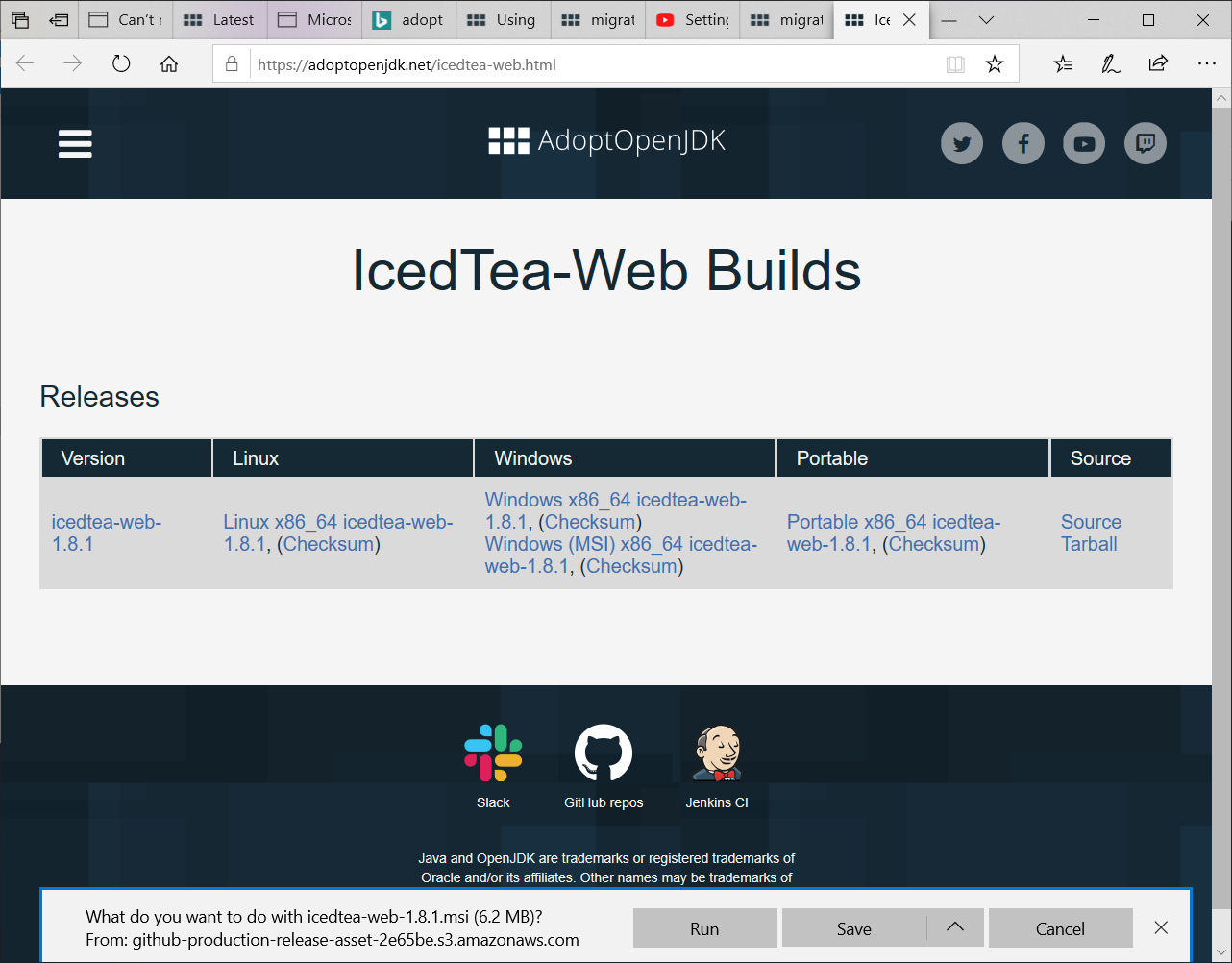The image size is (1232, 963).
Task: Click the Releases heading
Action: (99, 396)
